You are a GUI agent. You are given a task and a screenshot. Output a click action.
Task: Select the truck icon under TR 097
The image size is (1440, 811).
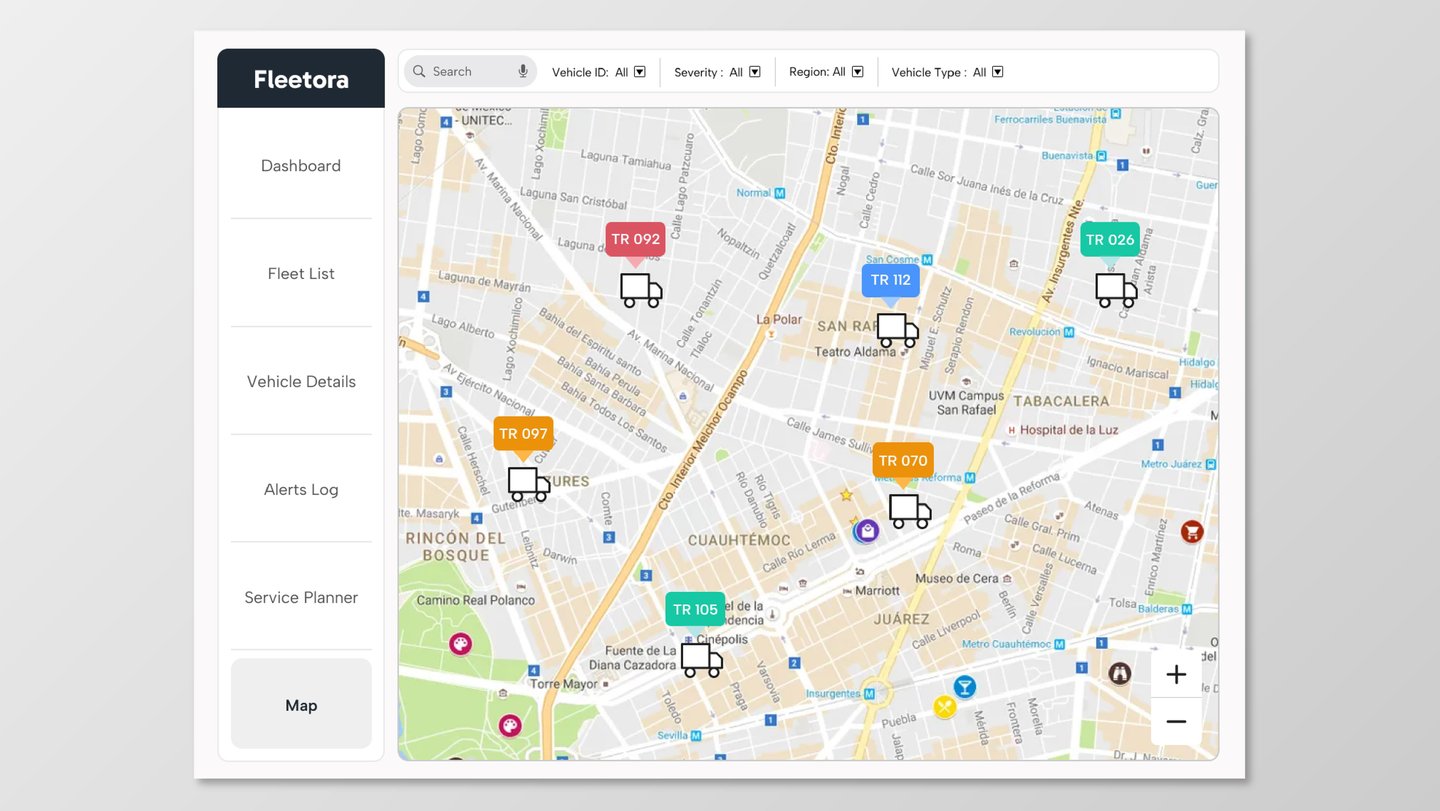click(529, 484)
